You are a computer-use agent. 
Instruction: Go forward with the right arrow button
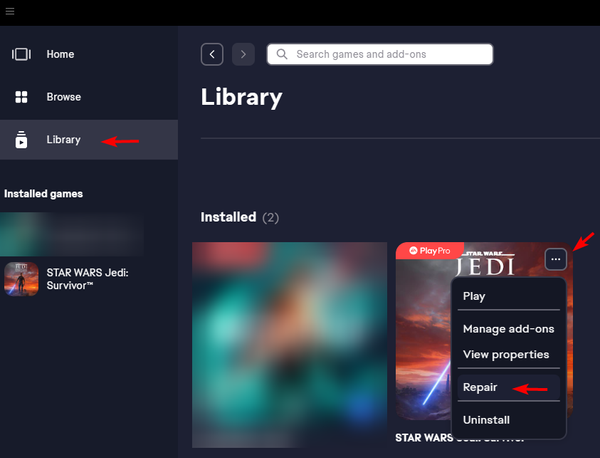point(243,54)
